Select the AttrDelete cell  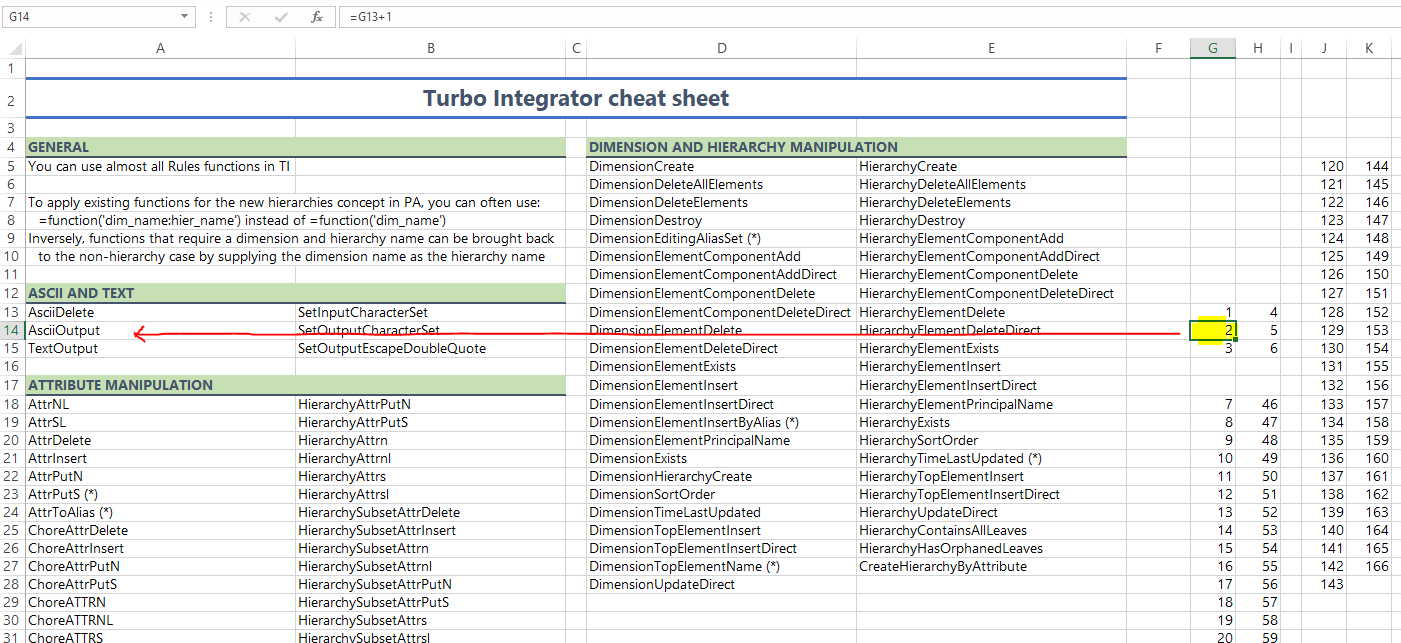pyautogui.click(x=161, y=440)
